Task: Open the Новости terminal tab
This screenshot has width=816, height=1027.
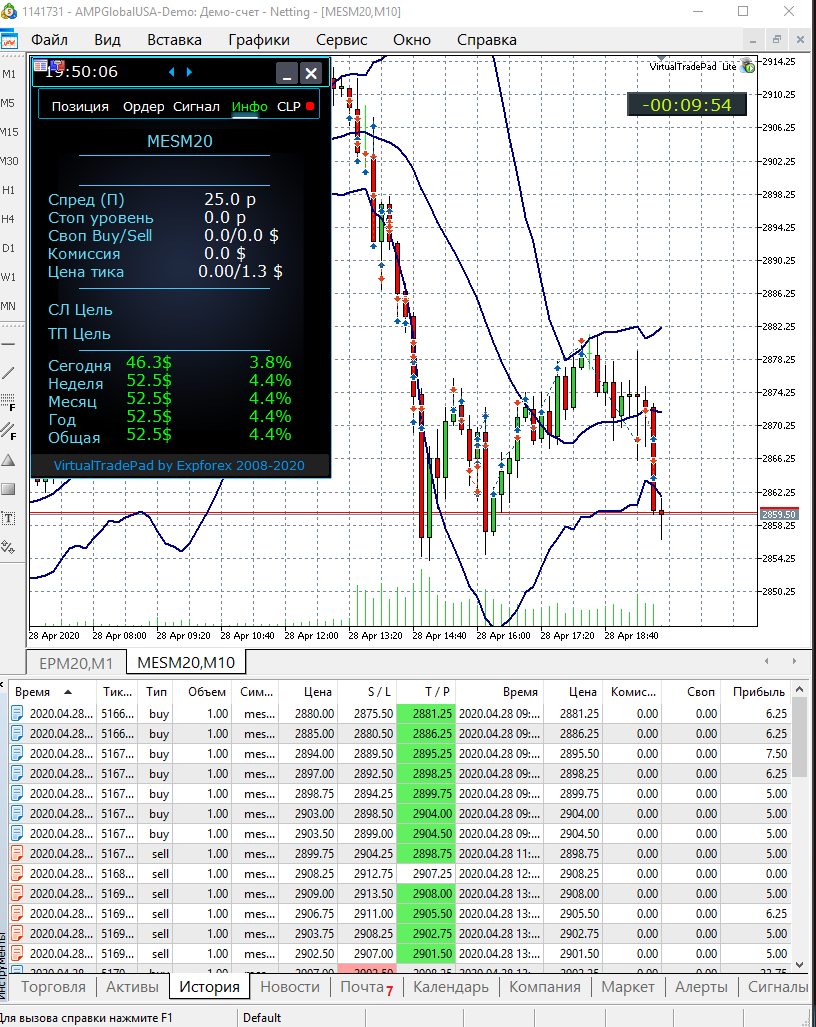Action: (290, 986)
